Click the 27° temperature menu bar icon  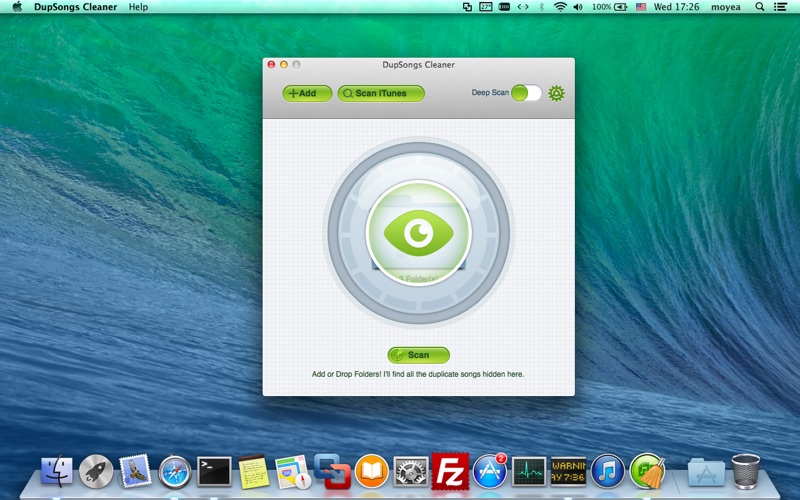[486, 7]
